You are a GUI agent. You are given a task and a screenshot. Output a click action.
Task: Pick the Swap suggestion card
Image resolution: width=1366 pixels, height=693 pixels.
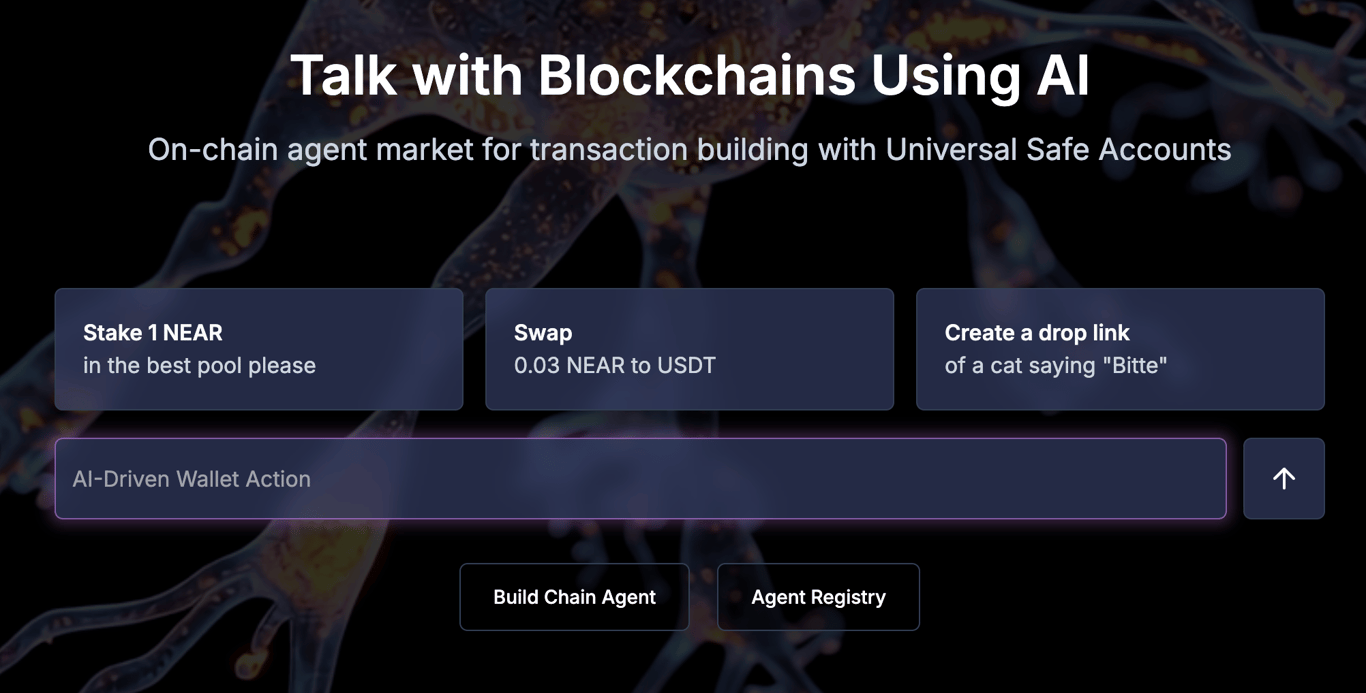(x=689, y=349)
